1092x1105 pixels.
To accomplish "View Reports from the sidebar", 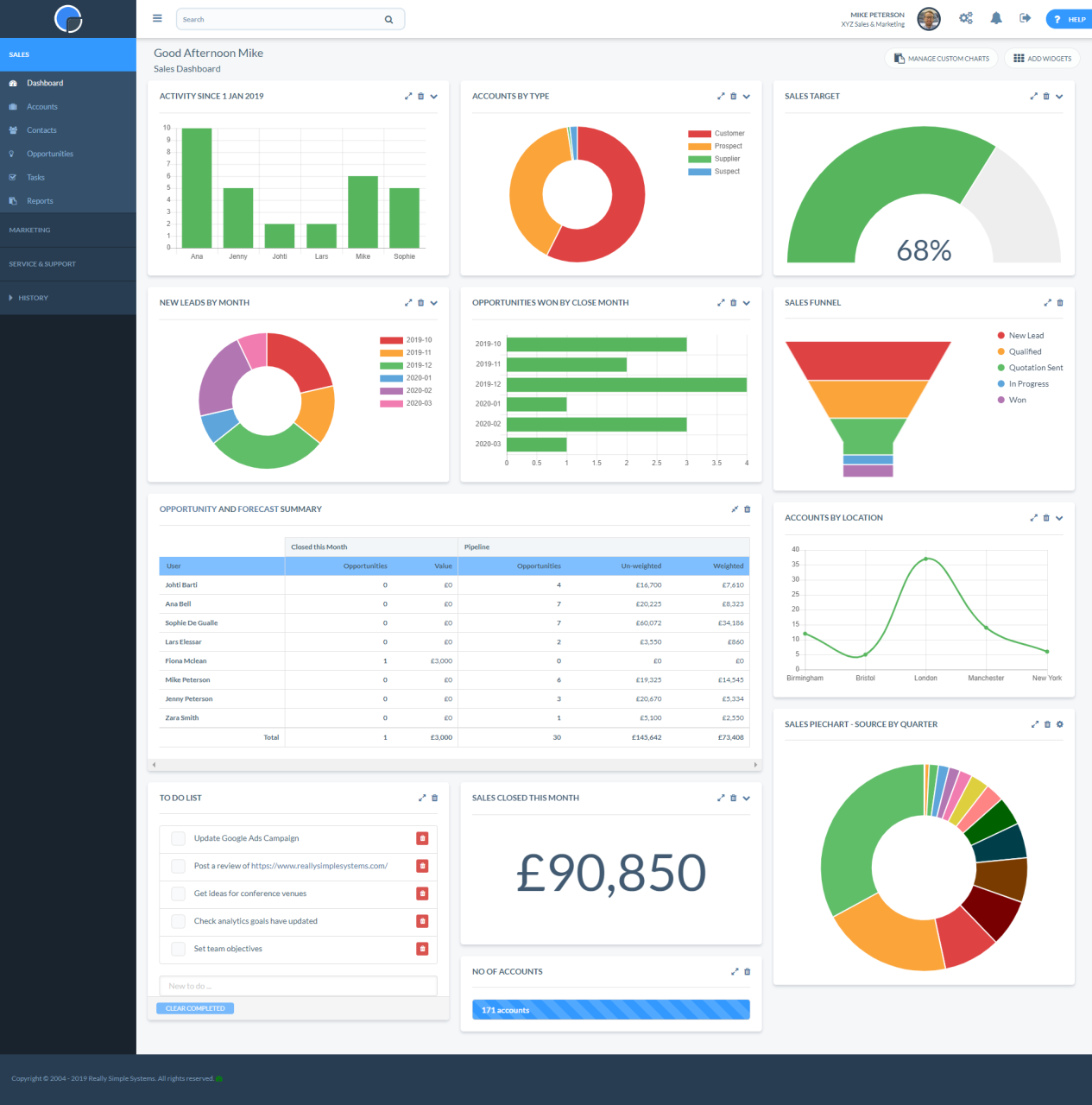I will point(41,200).
